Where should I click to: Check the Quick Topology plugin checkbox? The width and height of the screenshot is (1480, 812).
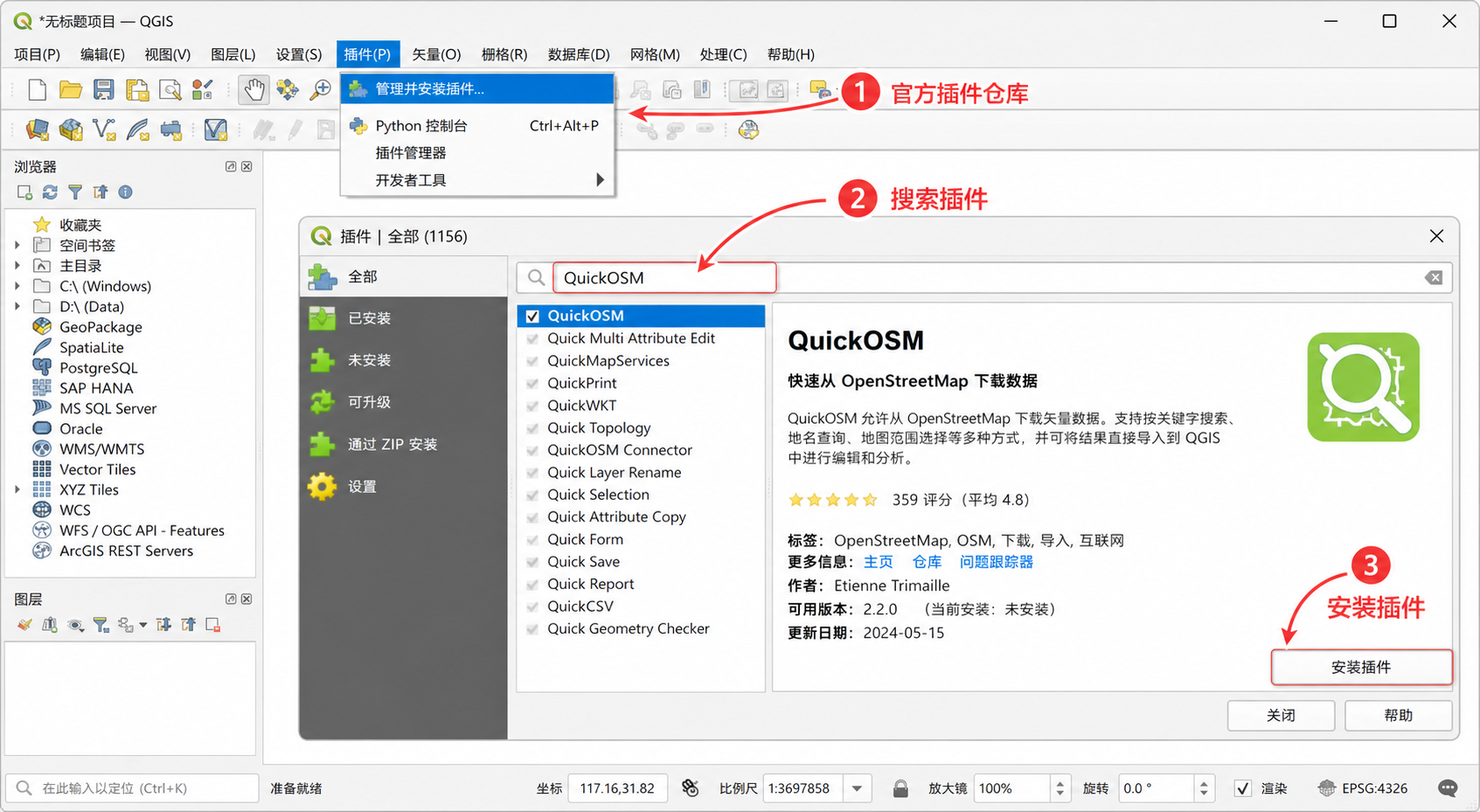pos(532,428)
